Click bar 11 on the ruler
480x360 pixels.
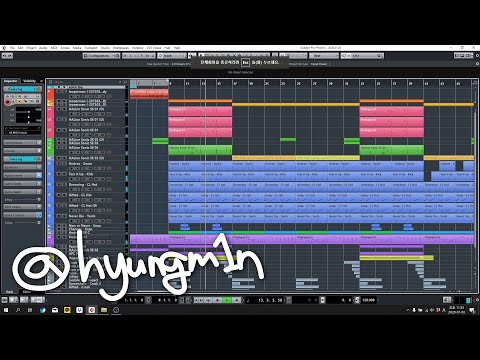point(188,83)
